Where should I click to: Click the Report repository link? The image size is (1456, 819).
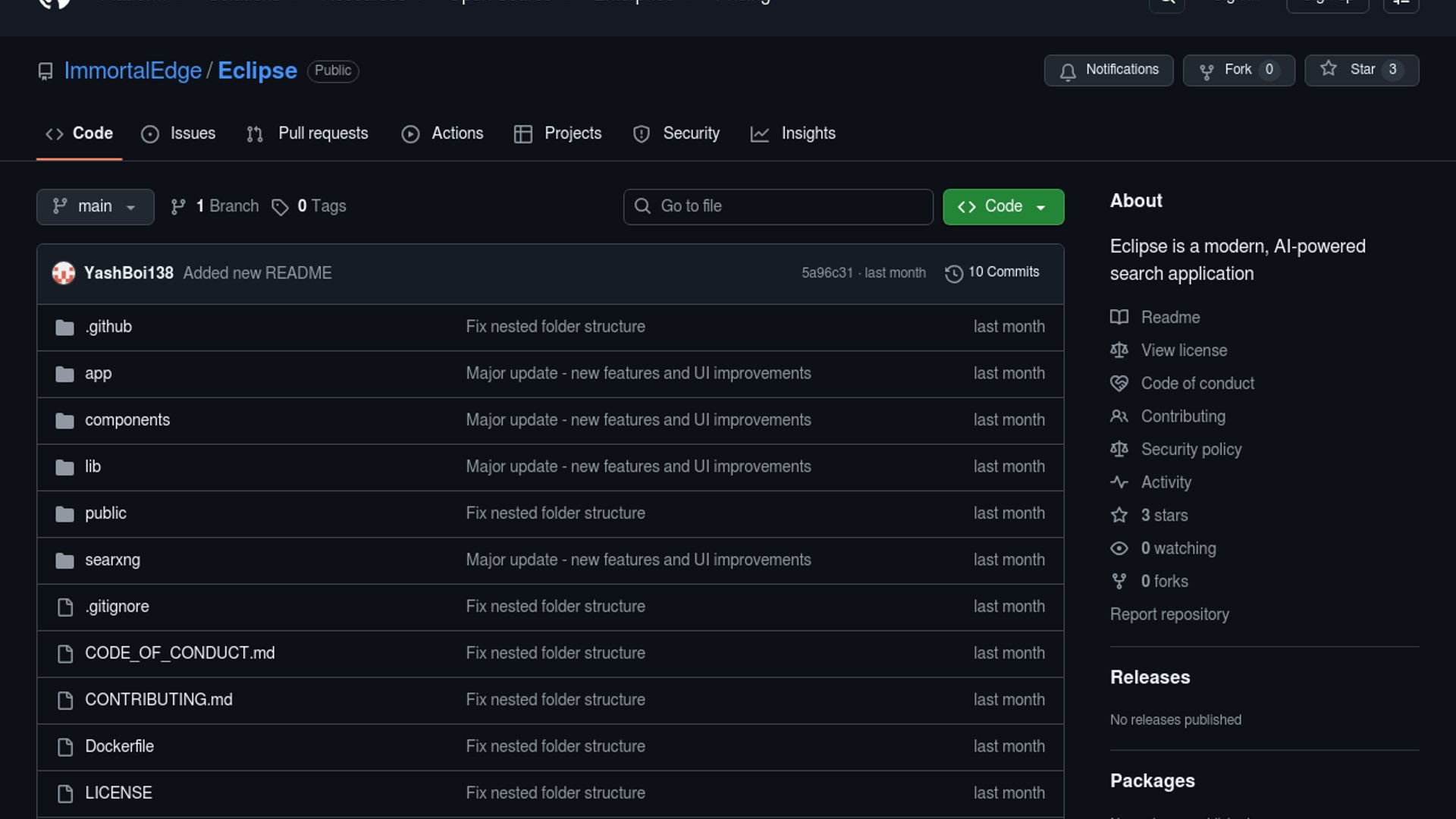tap(1169, 614)
